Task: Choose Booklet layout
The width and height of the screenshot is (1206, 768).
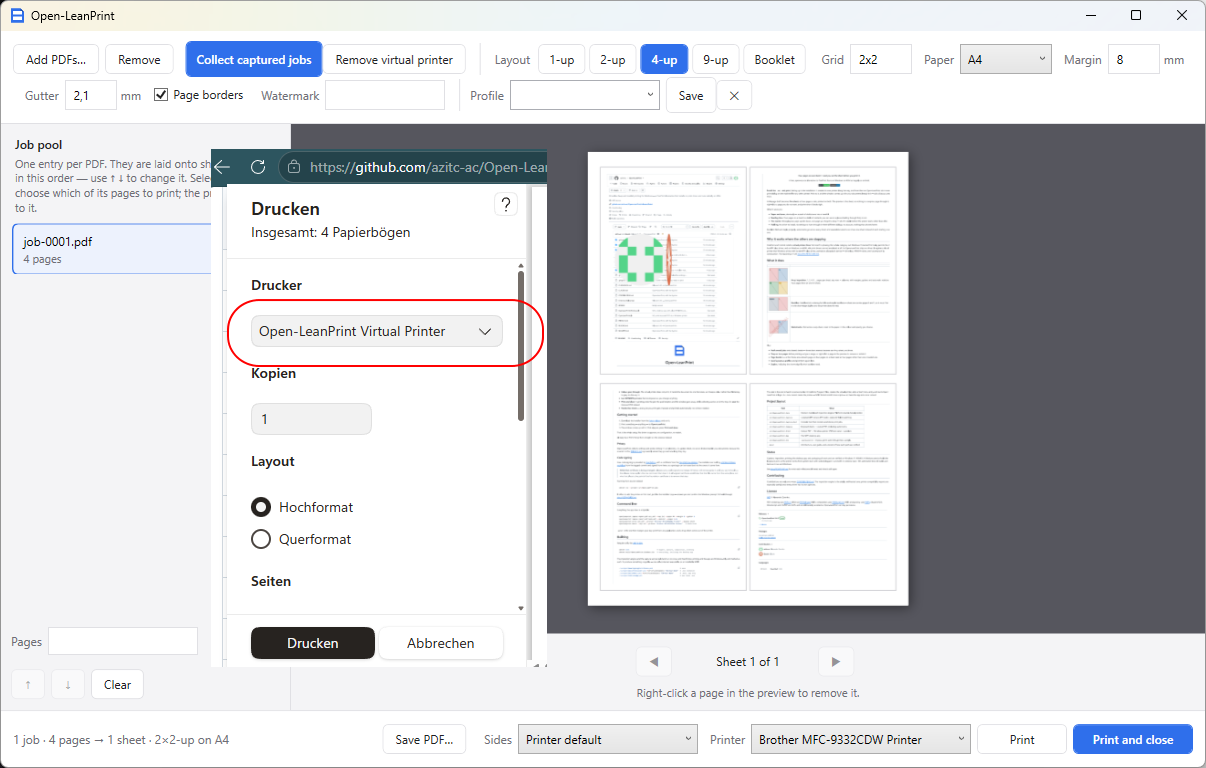Action: point(775,60)
